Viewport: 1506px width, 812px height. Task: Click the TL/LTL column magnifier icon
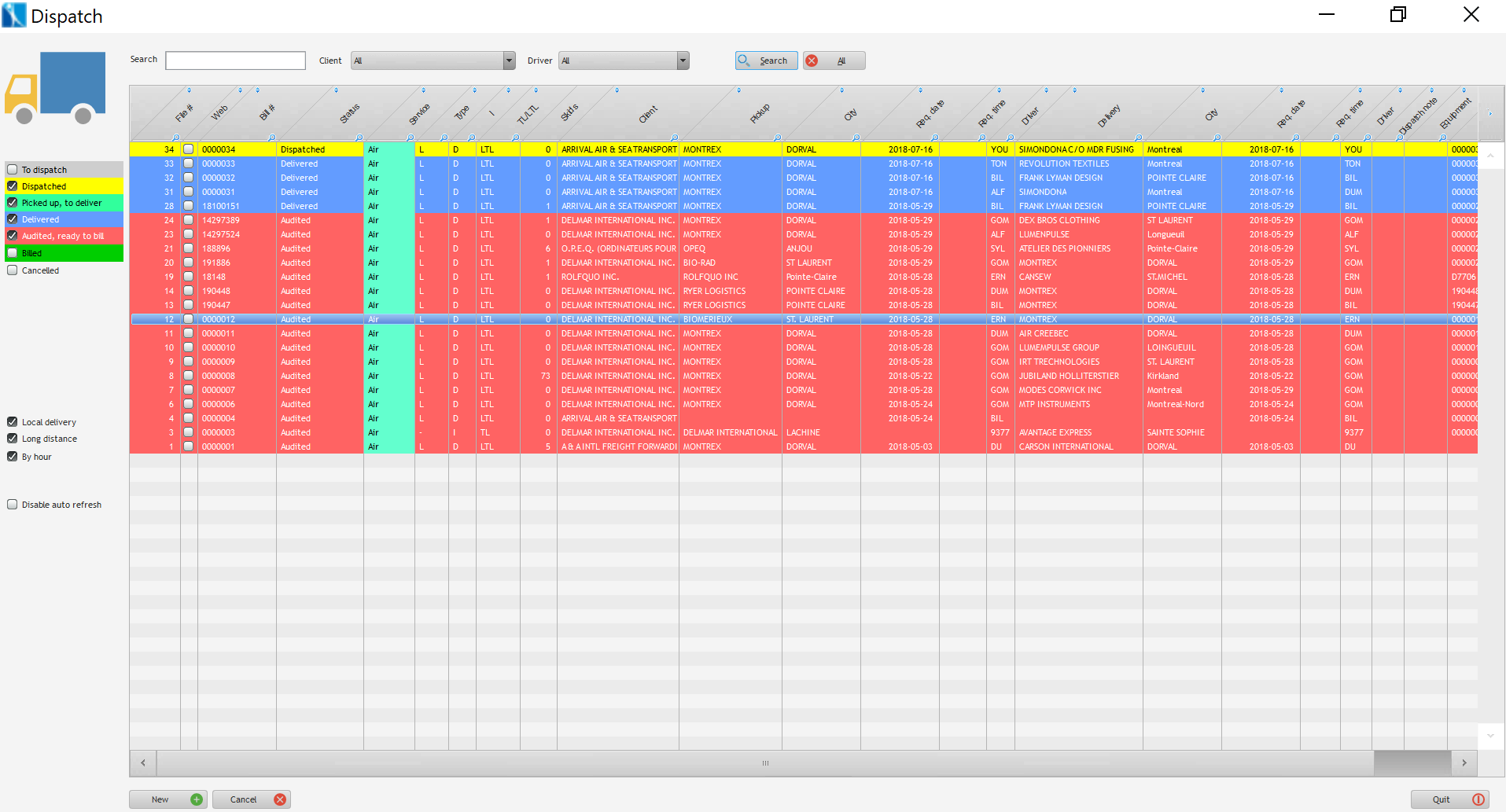pyautogui.click(x=516, y=138)
